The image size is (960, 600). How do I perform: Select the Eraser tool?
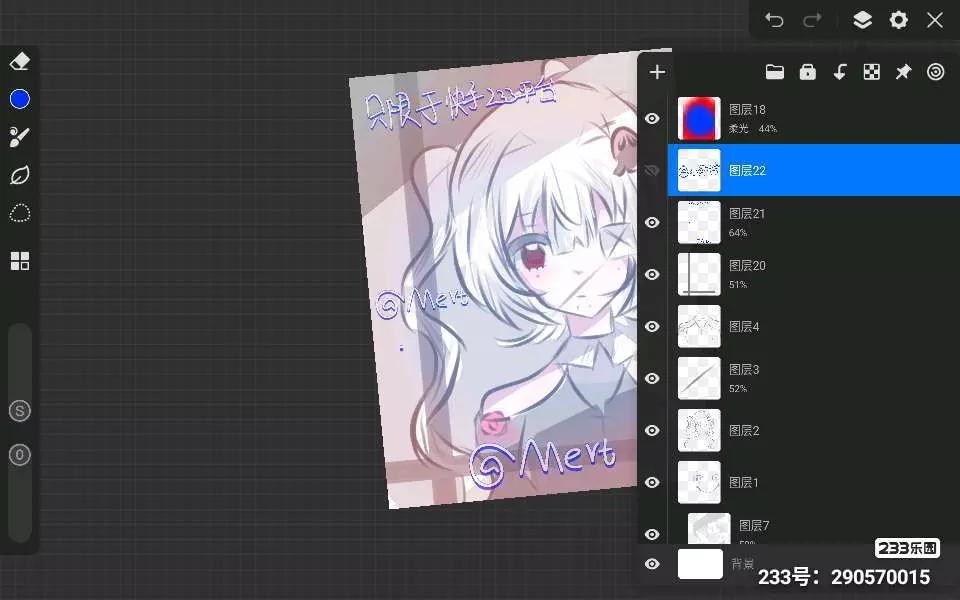pos(20,61)
